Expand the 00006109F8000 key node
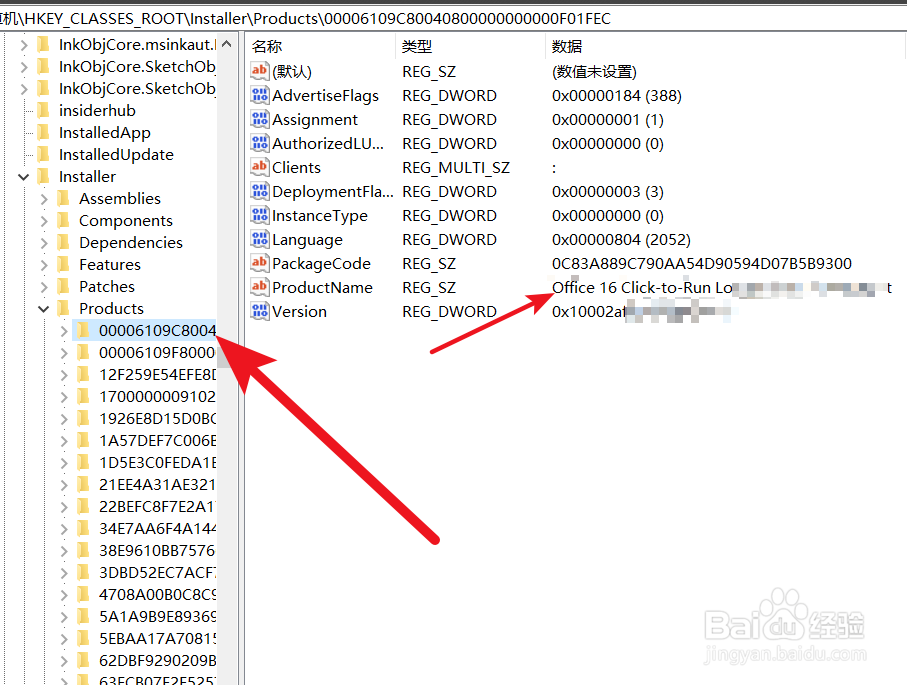The width and height of the screenshot is (907, 685). 64,352
